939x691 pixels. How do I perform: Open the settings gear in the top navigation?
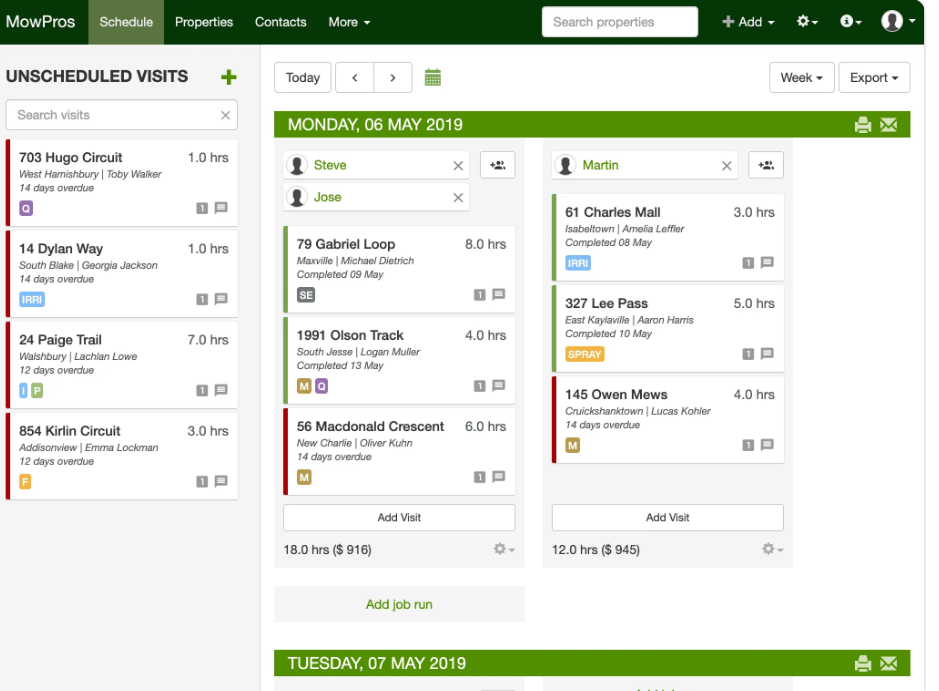point(806,21)
